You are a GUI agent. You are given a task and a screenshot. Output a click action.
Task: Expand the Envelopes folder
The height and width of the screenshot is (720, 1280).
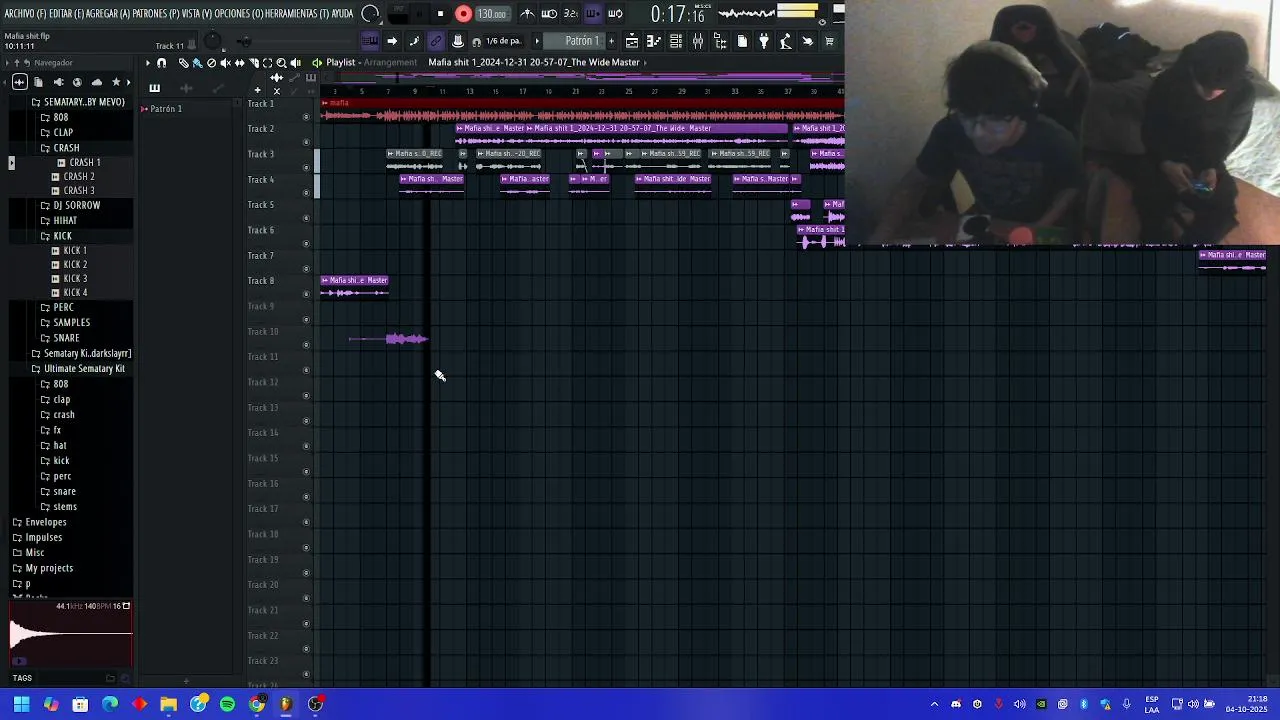[x=46, y=522]
